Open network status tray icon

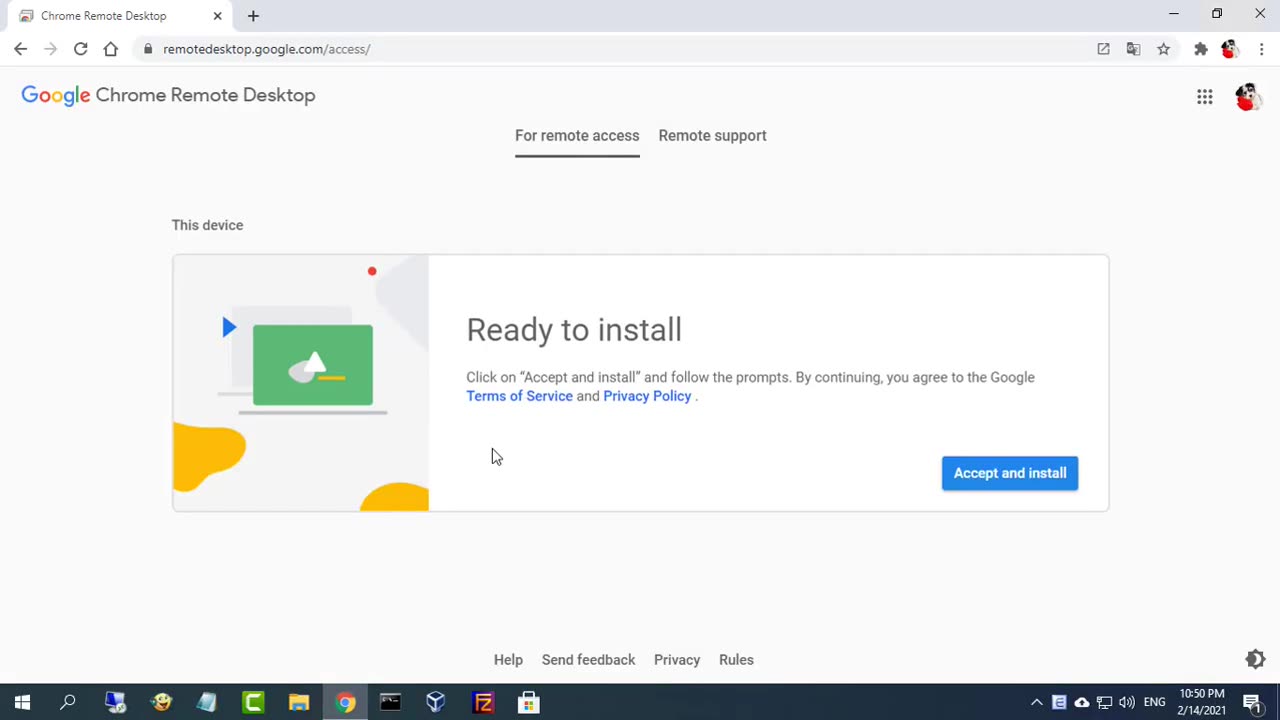(1104, 703)
